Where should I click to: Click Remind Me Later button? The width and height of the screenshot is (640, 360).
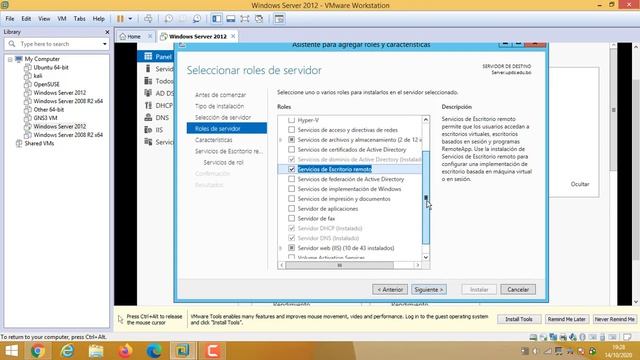[567, 319]
